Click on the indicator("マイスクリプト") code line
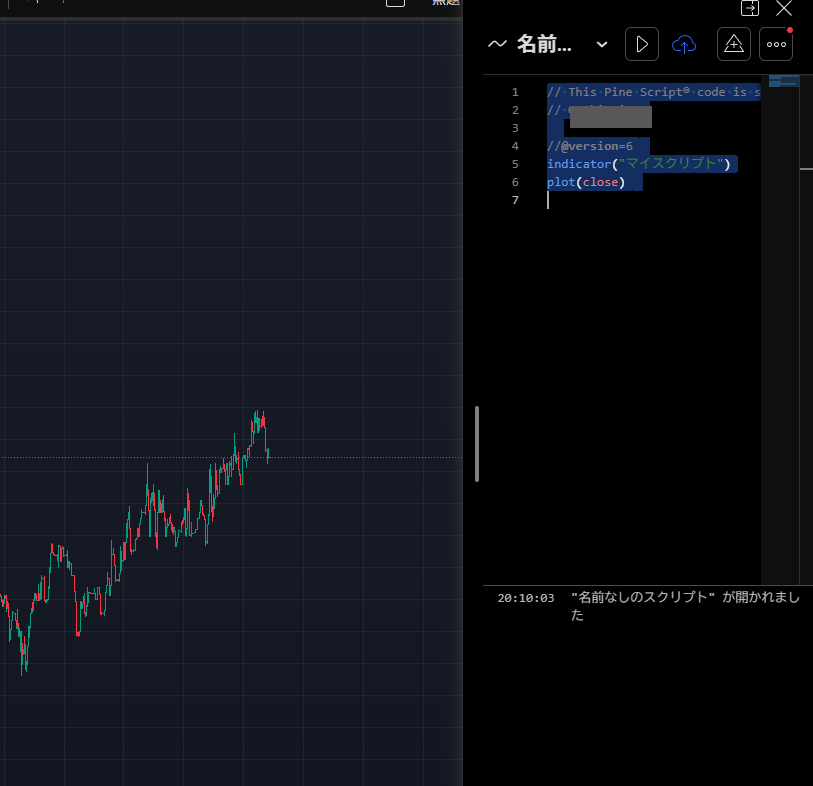The height and width of the screenshot is (786, 813). (x=639, y=164)
